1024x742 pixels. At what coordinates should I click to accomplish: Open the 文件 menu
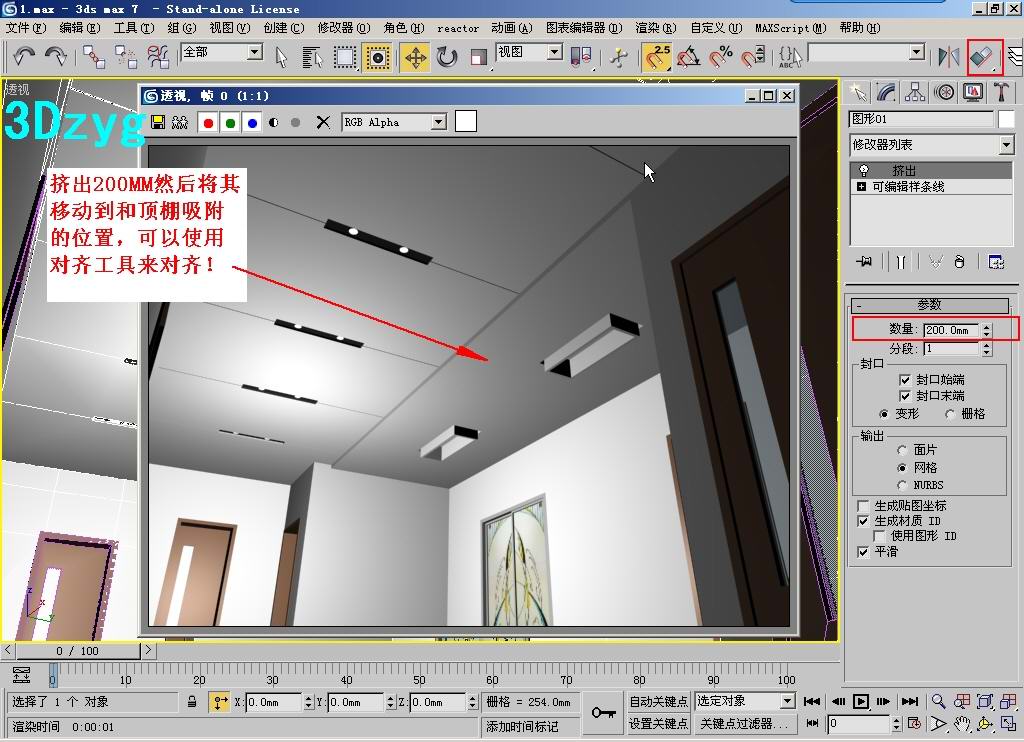point(26,28)
